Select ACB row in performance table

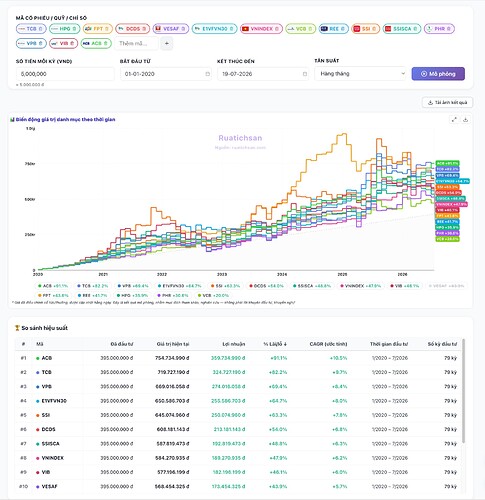point(238,358)
